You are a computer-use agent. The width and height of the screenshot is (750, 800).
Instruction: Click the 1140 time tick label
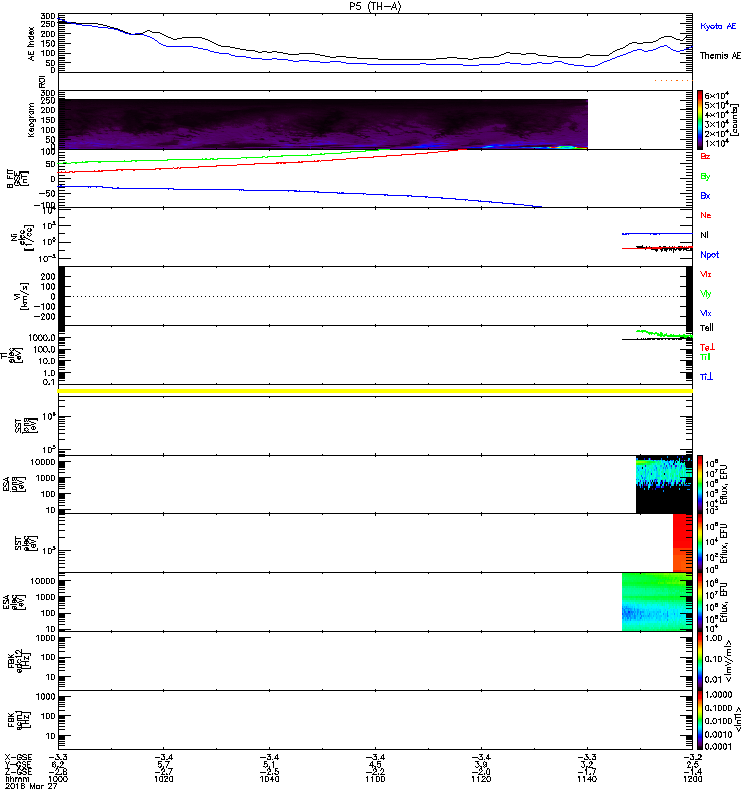point(587,779)
